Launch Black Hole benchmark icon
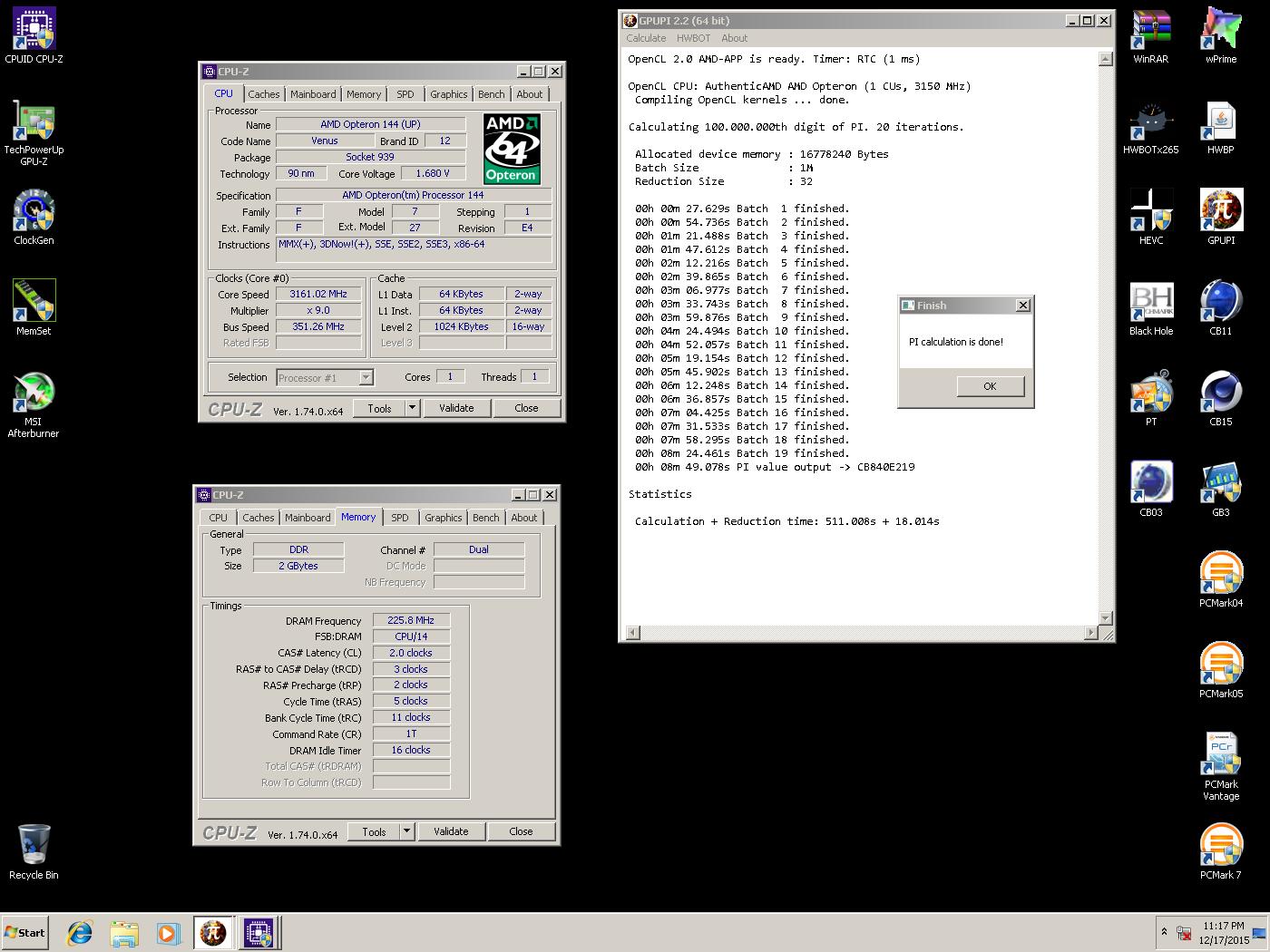This screenshot has height=952, width=1270. 1151,308
